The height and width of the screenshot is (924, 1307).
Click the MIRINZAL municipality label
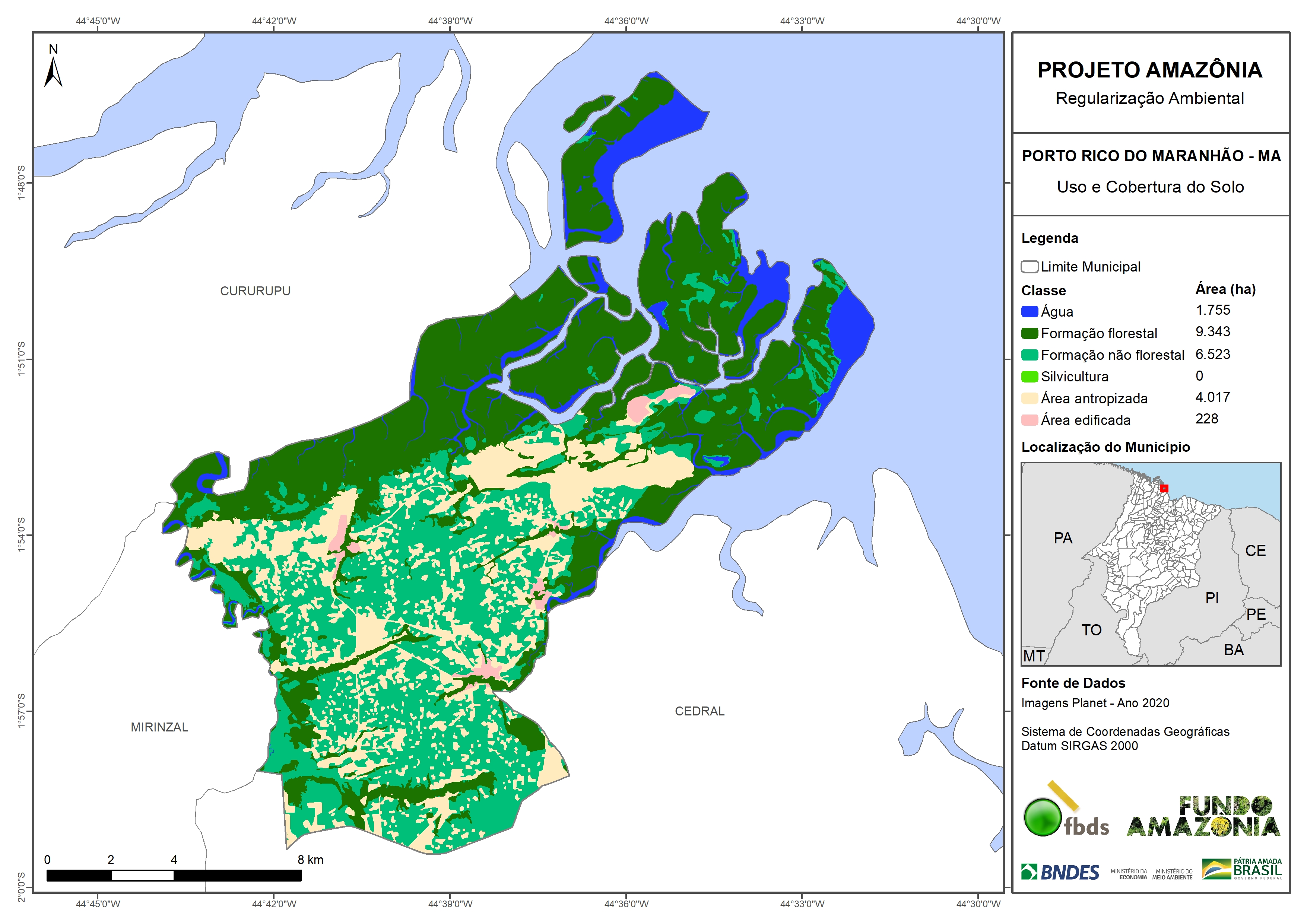(x=159, y=727)
